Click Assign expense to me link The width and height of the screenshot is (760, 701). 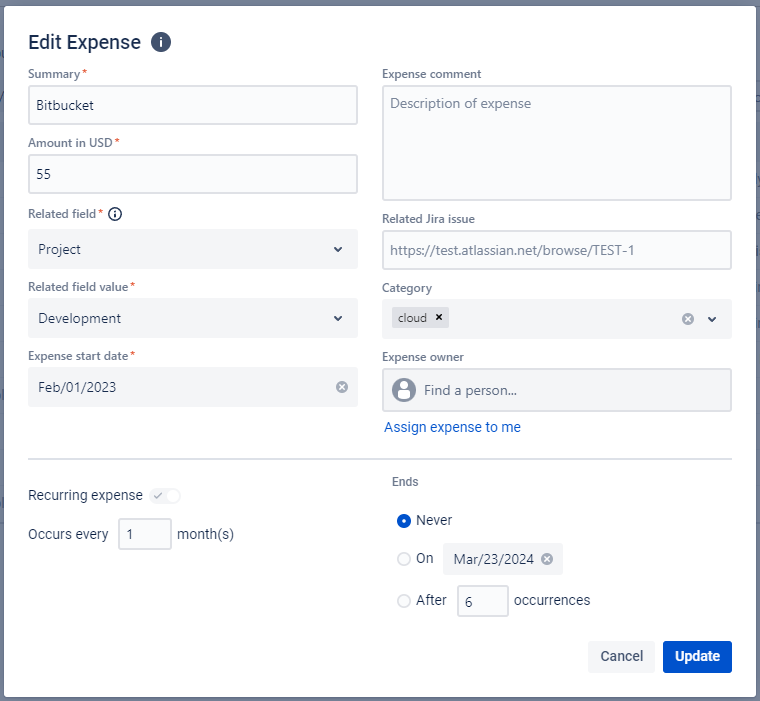[x=452, y=427]
